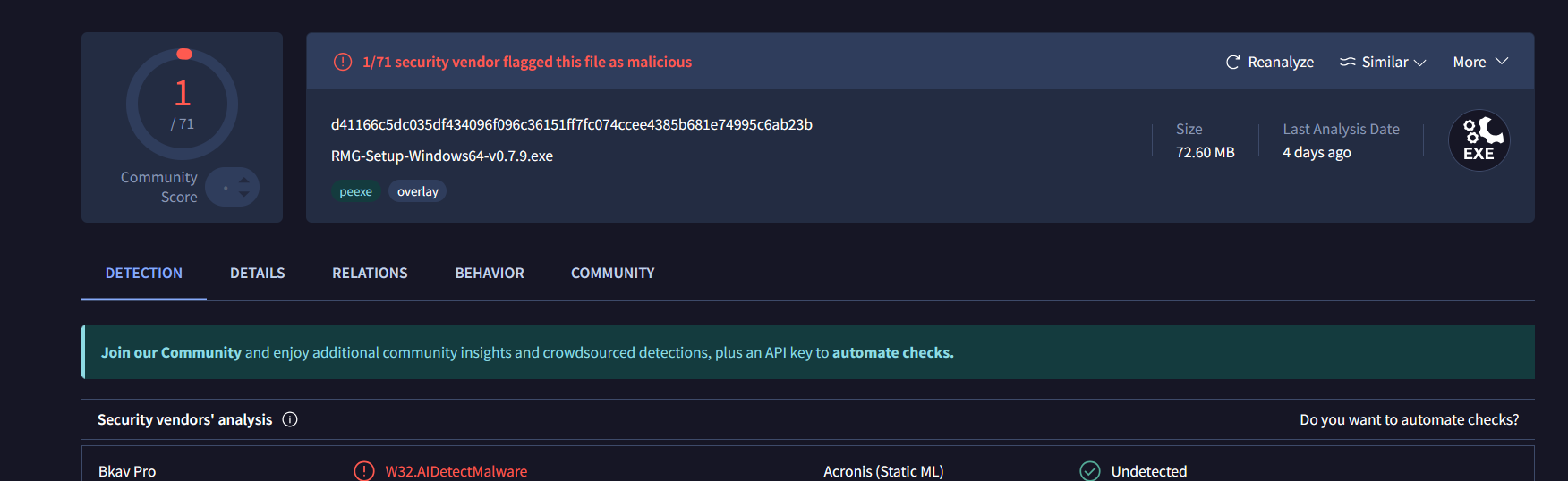The height and width of the screenshot is (481, 1568).
Task: Click the detection score circle 1/71
Action: (x=183, y=104)
